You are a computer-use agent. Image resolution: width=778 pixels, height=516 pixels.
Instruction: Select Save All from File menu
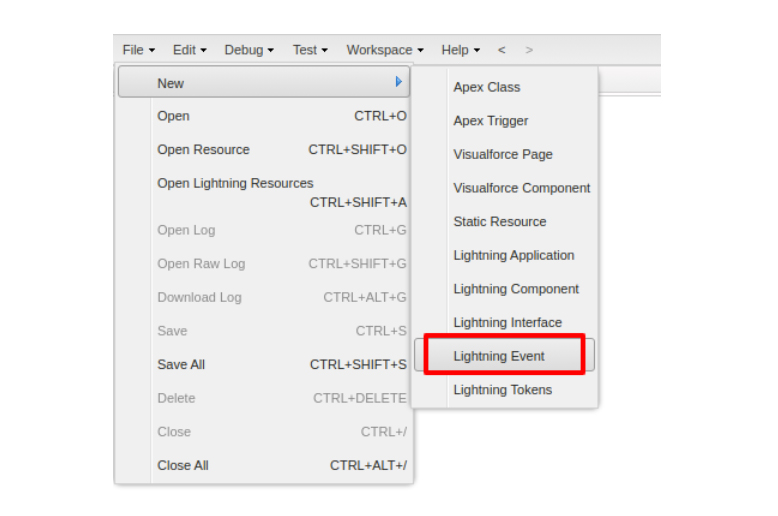coord(181,365)
